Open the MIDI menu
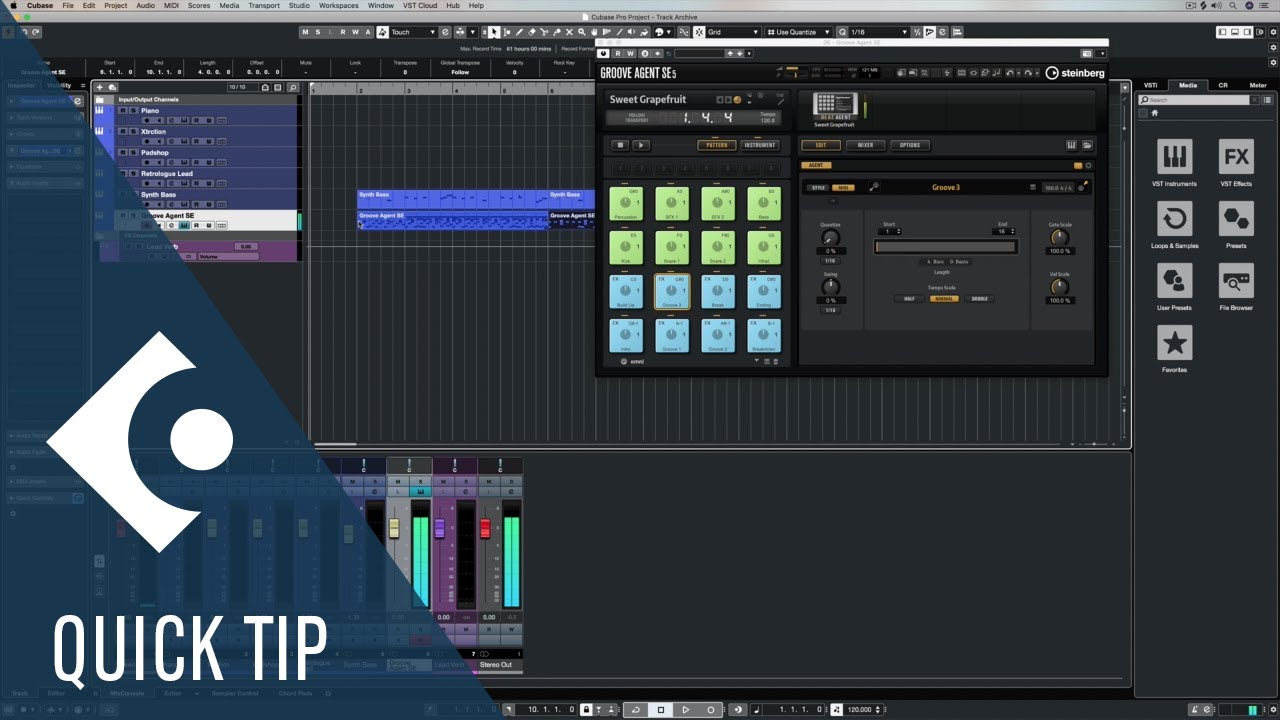This screenshot has height=720, width=1280. point(173,5)
